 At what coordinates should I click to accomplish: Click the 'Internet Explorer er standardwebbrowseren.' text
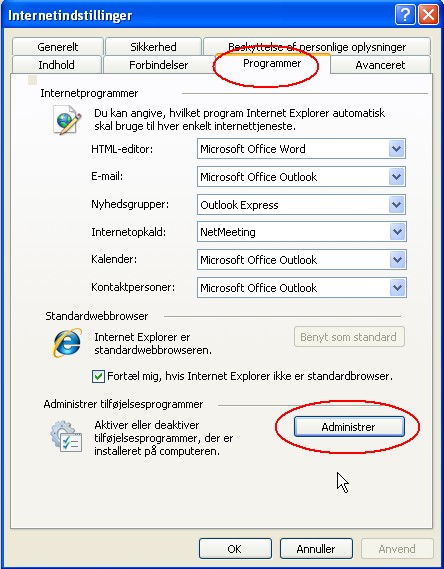tap(153, 344)
